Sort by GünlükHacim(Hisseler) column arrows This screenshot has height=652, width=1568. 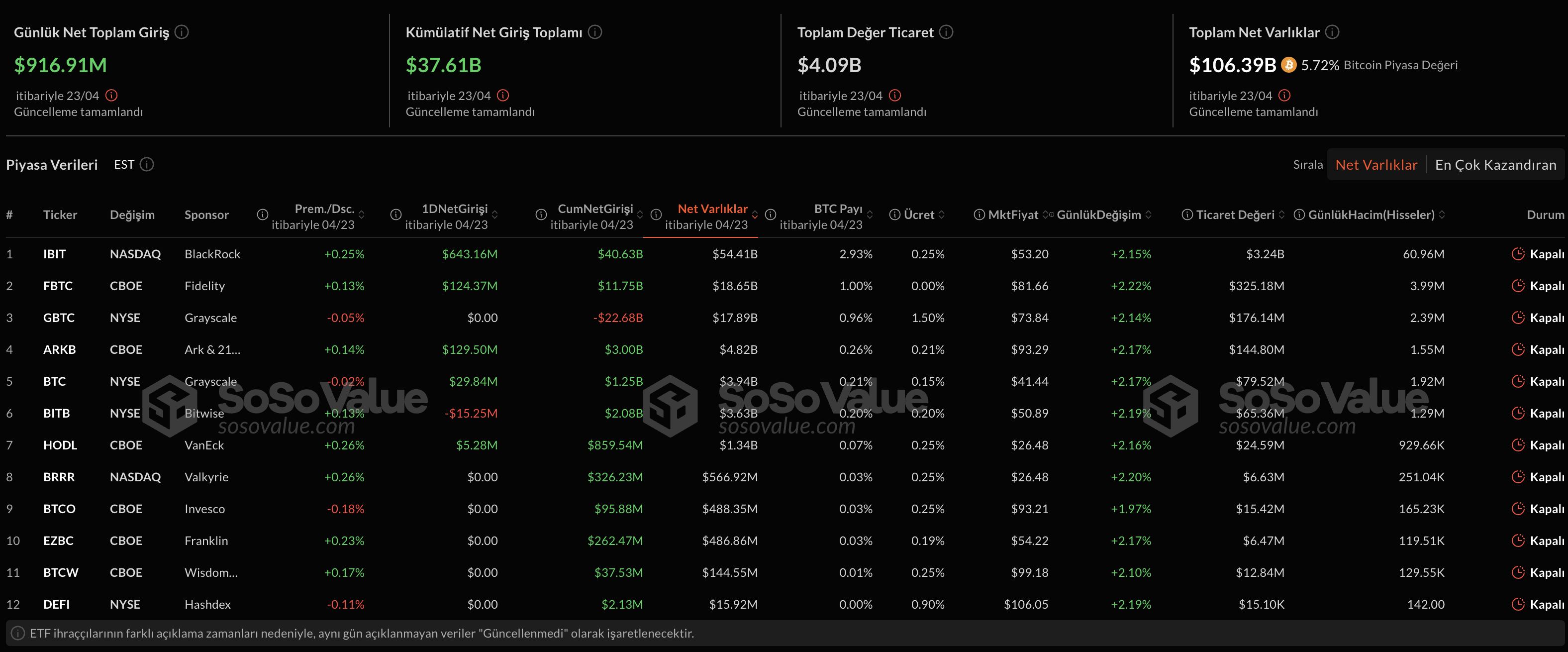point(1442,215)
